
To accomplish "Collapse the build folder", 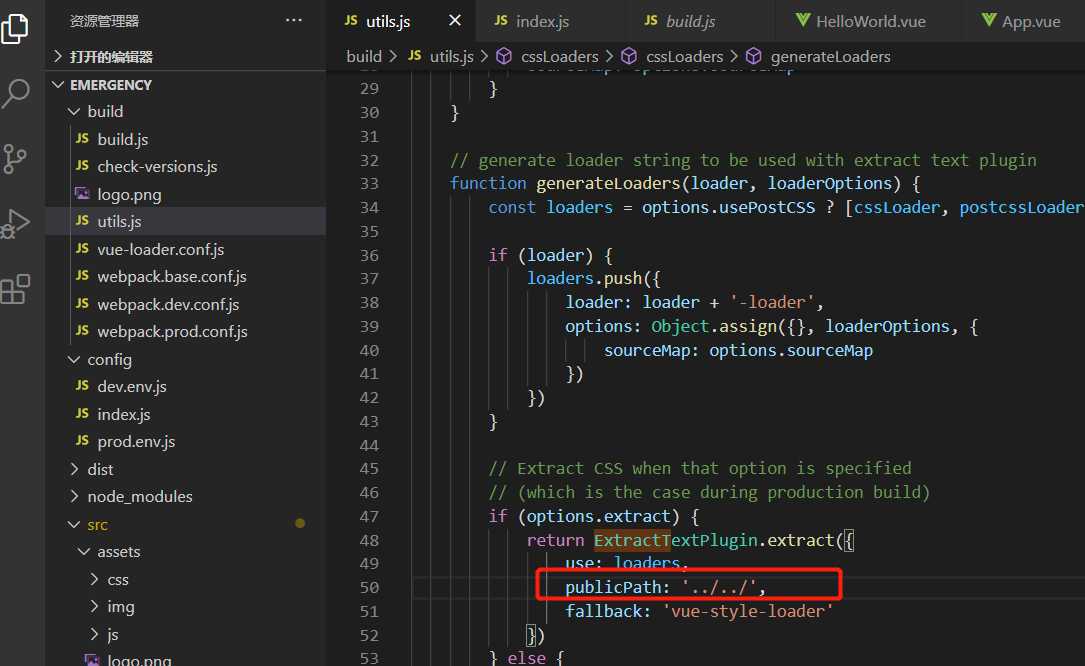I will pyautogui.click(x=185, y=111).
